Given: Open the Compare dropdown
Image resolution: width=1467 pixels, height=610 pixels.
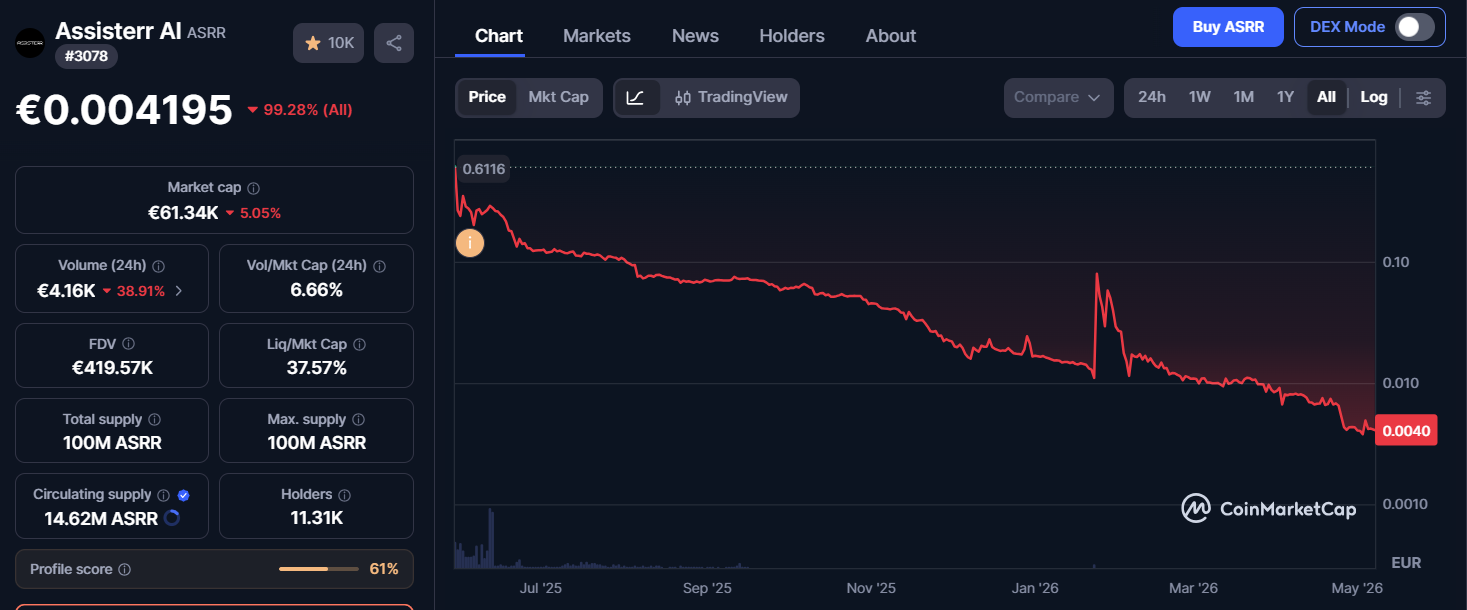Looking at the screenshot, I should [1058, 97].
